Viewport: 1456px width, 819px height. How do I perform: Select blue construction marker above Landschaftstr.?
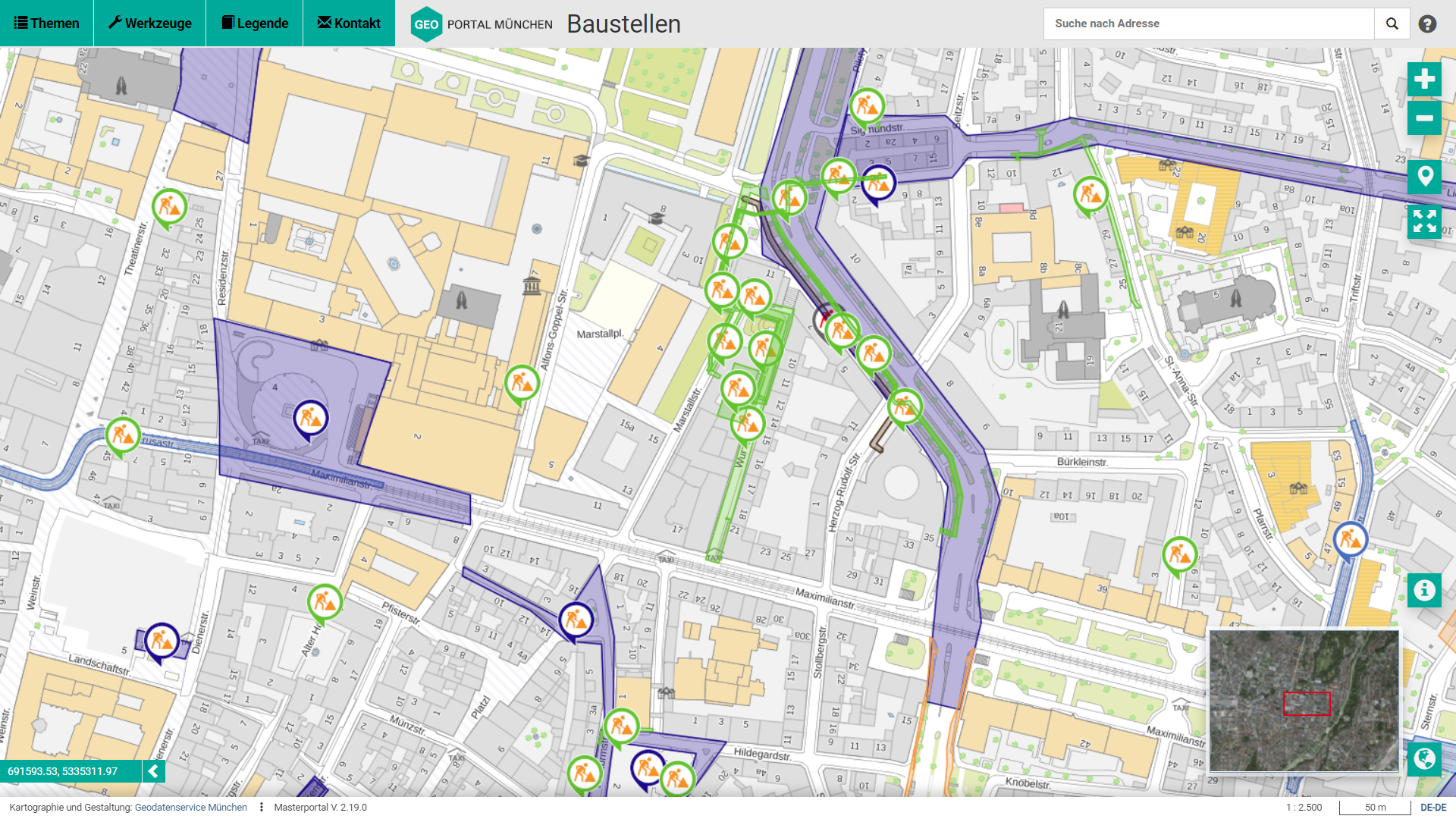pos(162,642)
